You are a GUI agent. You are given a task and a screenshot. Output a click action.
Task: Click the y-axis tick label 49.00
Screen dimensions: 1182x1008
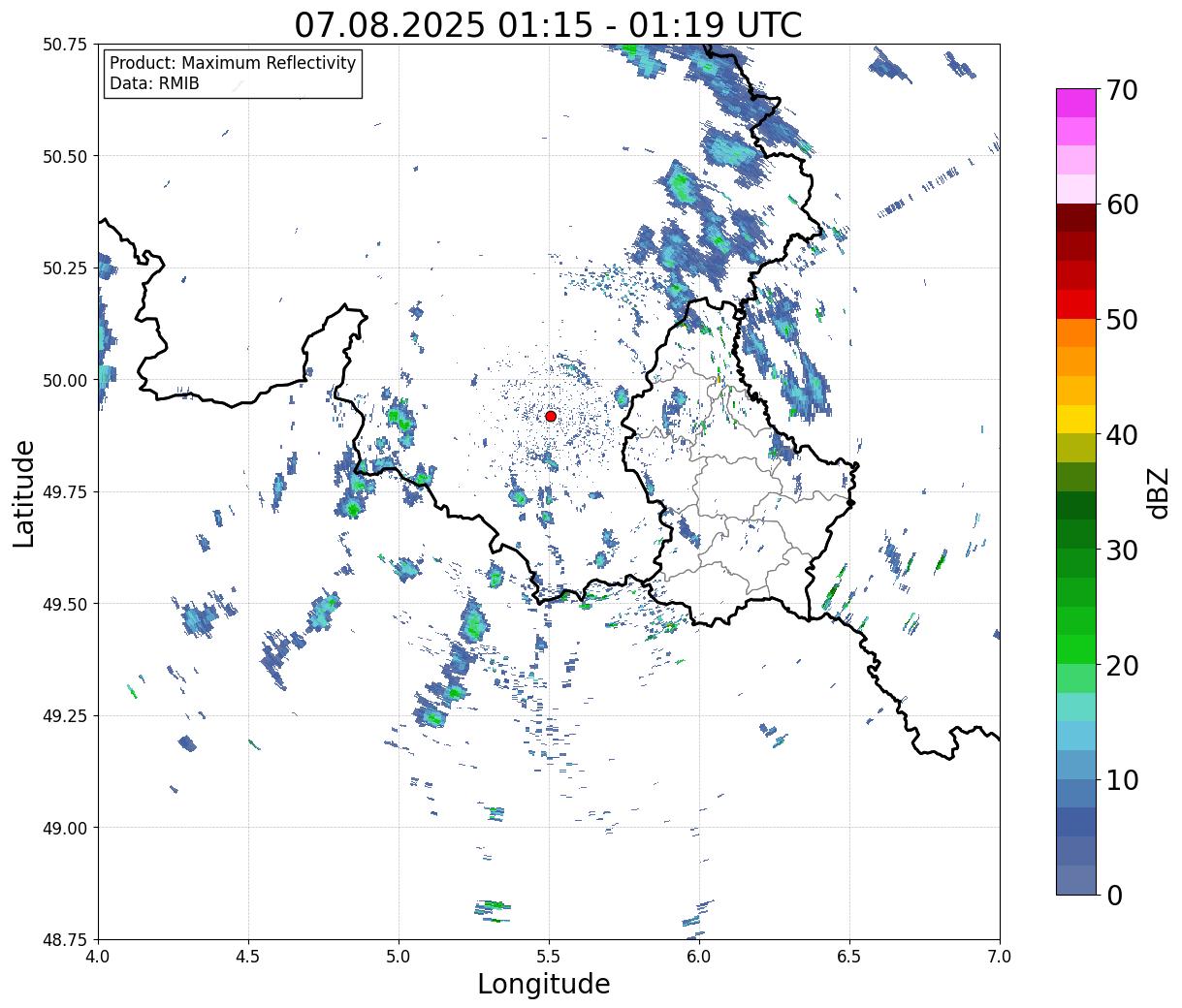coord(65,828)
